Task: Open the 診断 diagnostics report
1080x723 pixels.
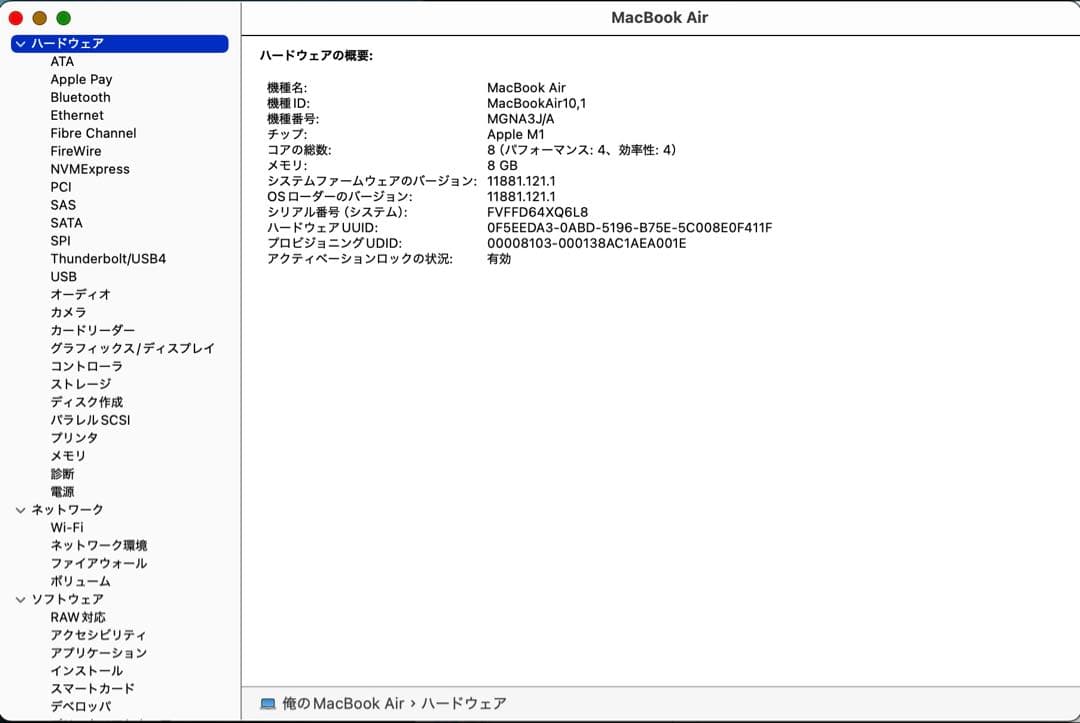Action: coord(60,473)
